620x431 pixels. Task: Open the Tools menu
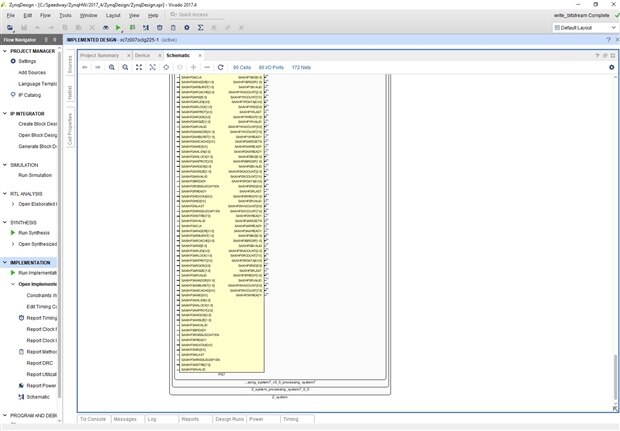(x=65, y=16)
